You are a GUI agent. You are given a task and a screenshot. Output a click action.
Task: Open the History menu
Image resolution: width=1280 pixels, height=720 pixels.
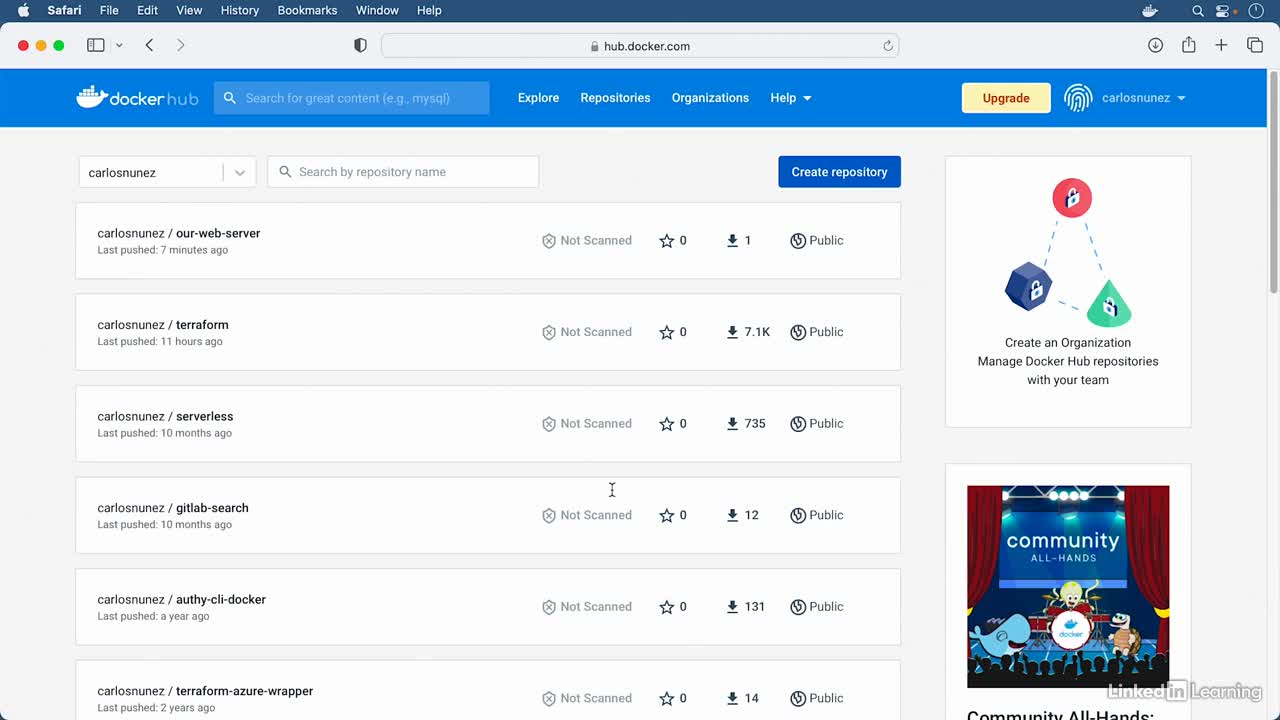click(239, 10)
